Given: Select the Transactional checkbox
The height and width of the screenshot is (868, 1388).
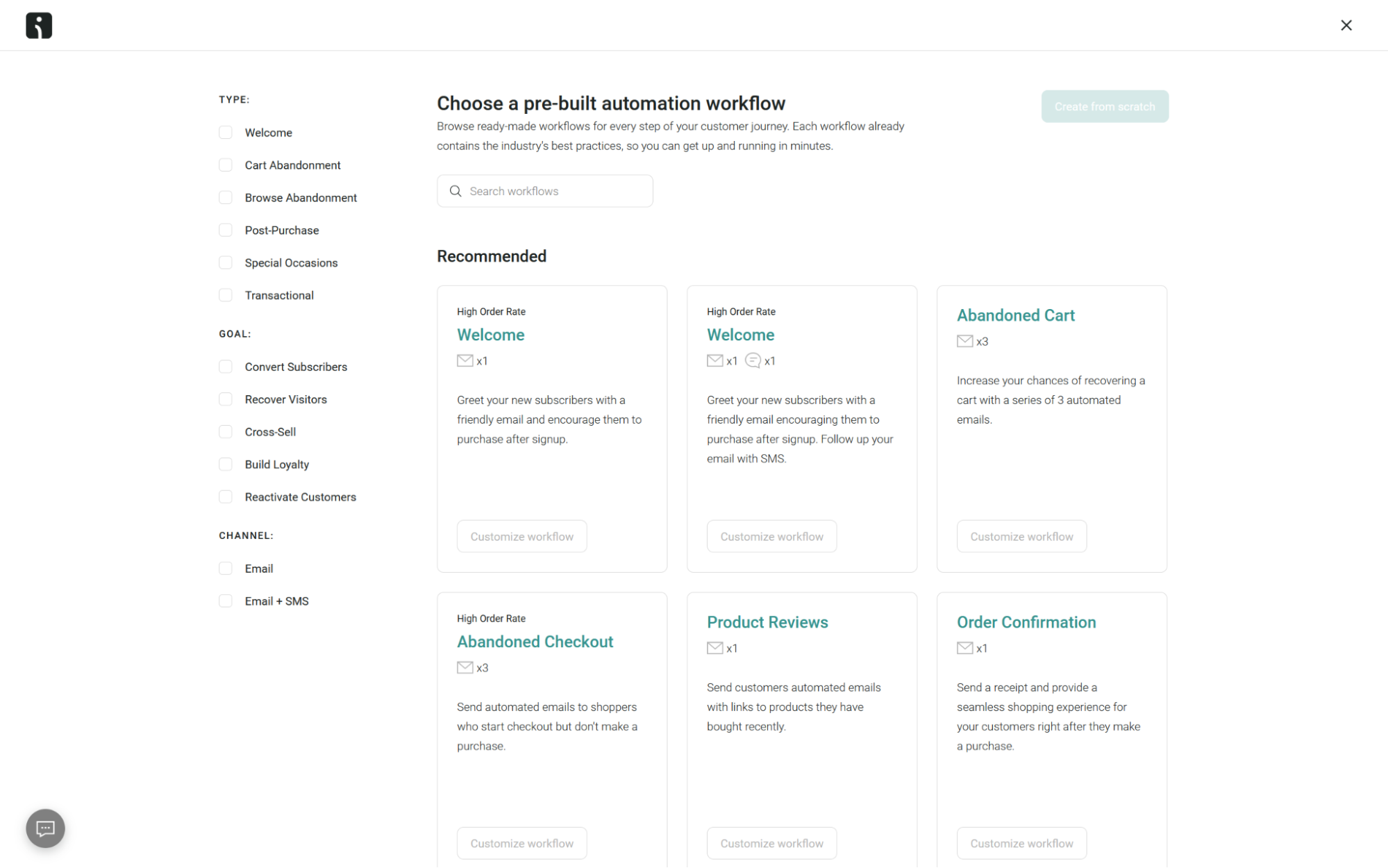Looking at the screenshot, I should (225, 295).
